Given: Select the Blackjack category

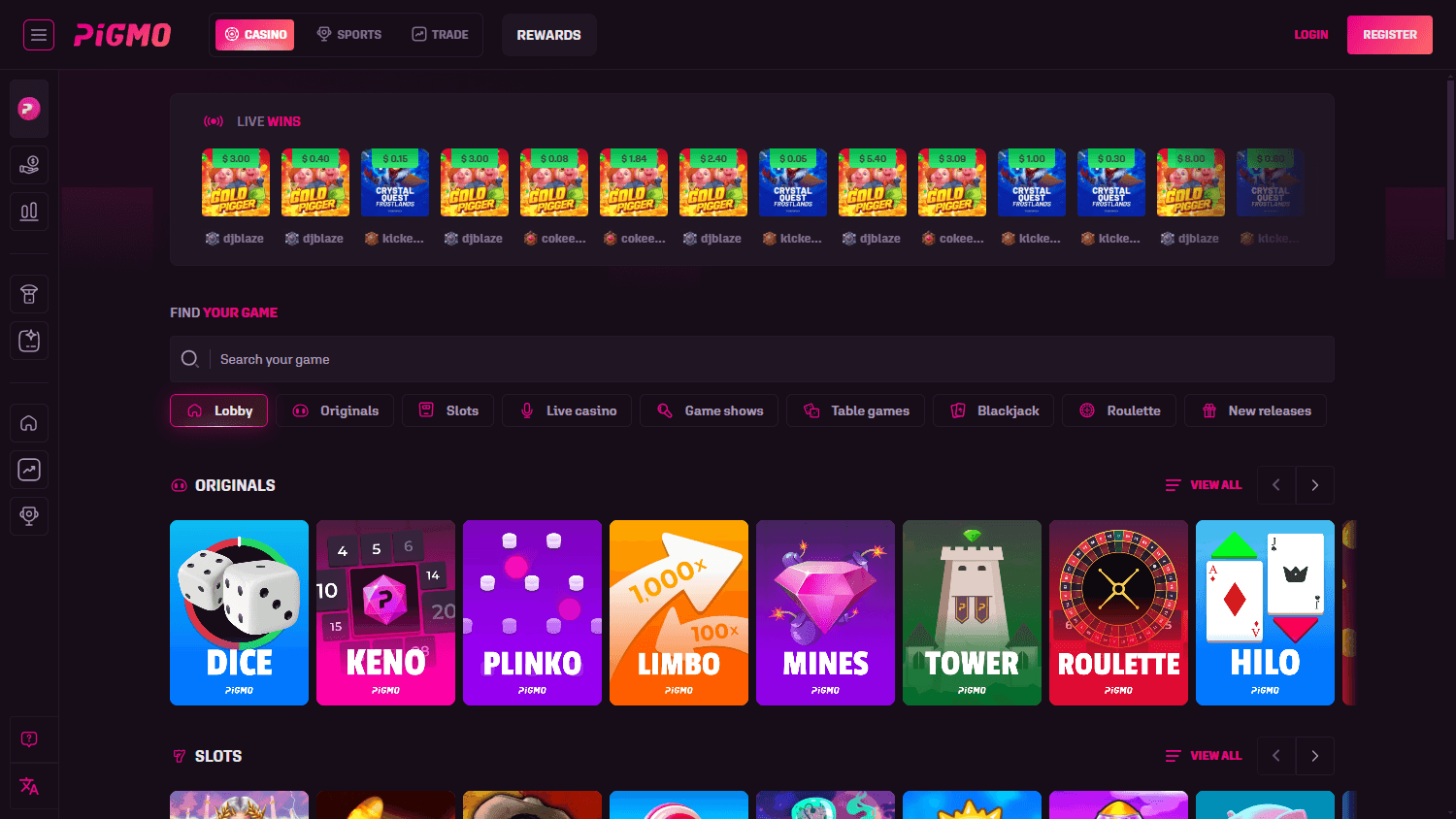Looking at the screenshot, I should pyautogui.click(x=994, y=410).
